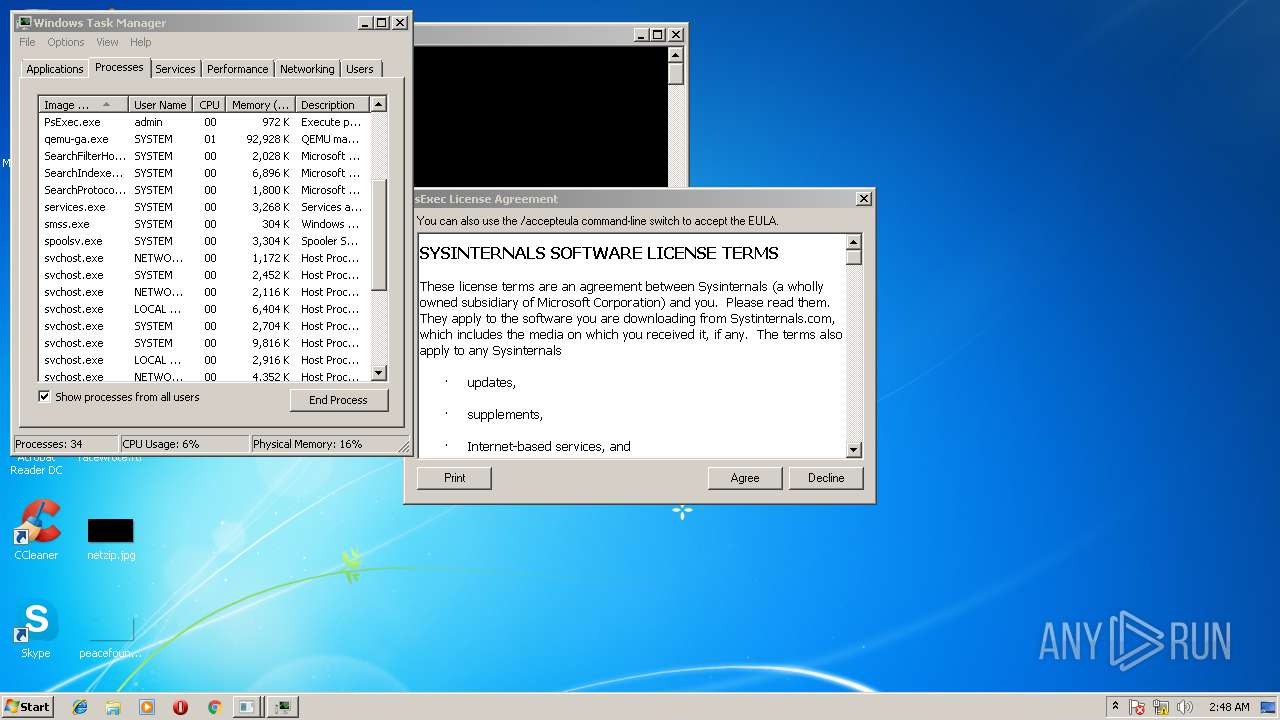Open Task Manager File menu
The image size is (1280, 720).
27,42
